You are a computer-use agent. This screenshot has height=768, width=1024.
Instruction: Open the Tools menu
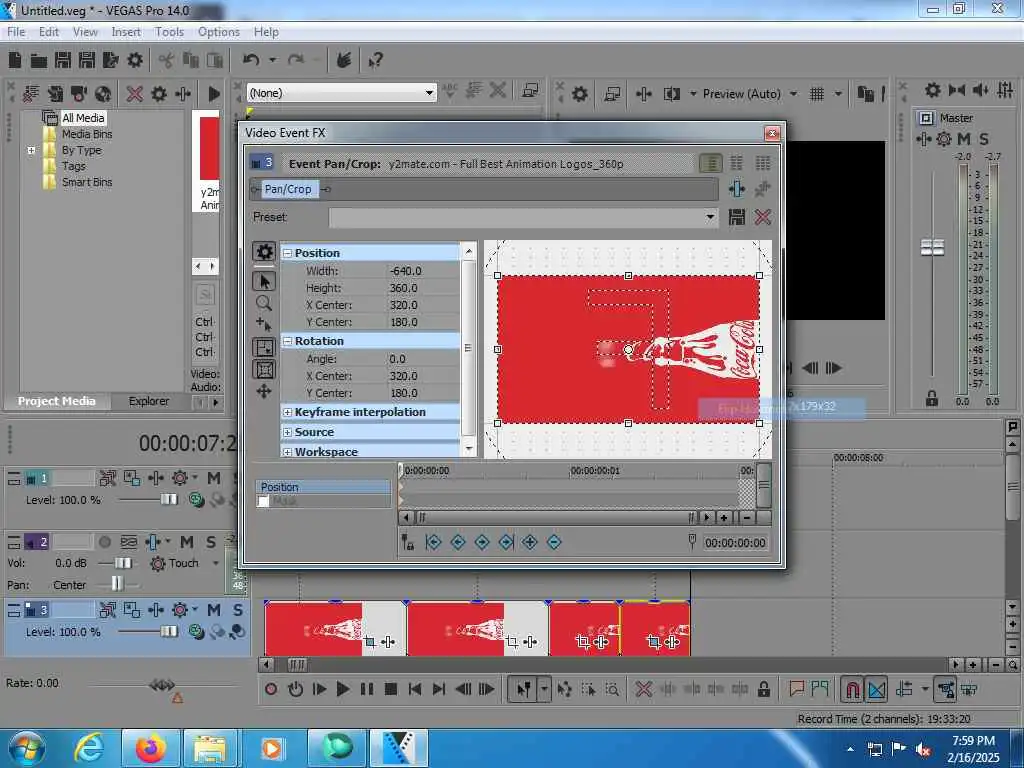tap(169, 32)
